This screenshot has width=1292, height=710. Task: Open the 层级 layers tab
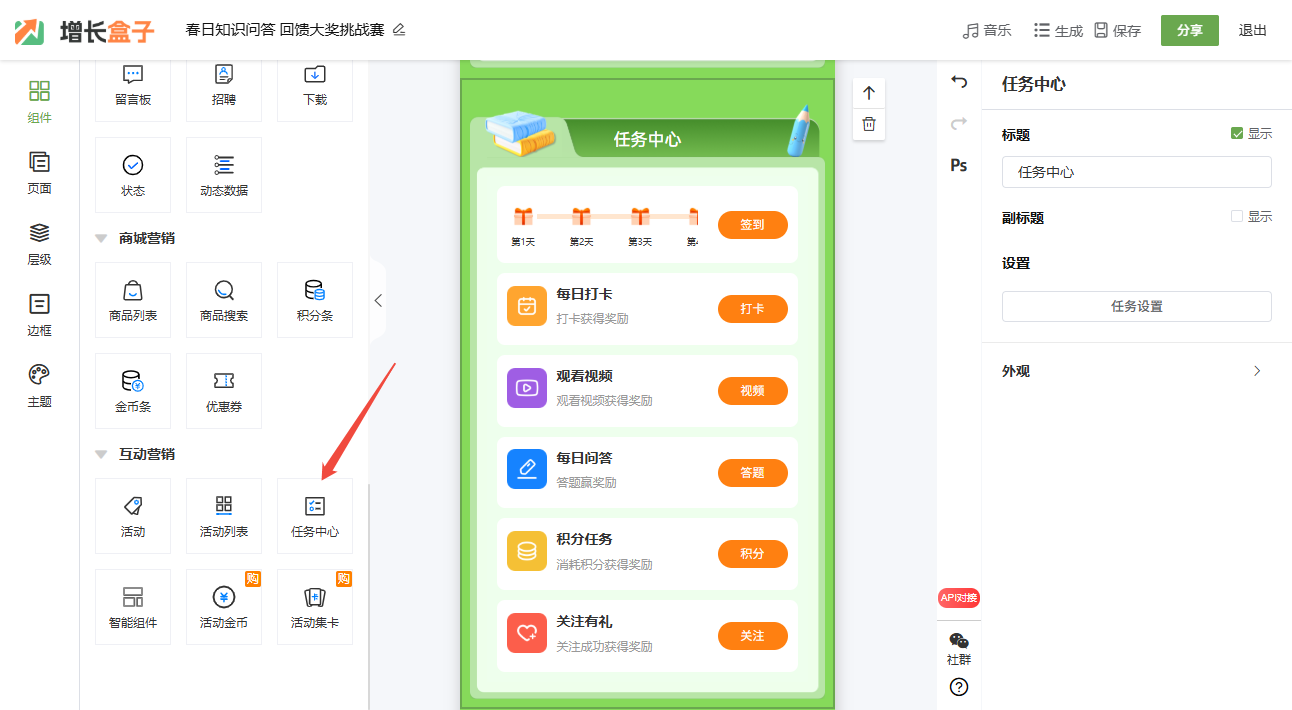point(39,244)
